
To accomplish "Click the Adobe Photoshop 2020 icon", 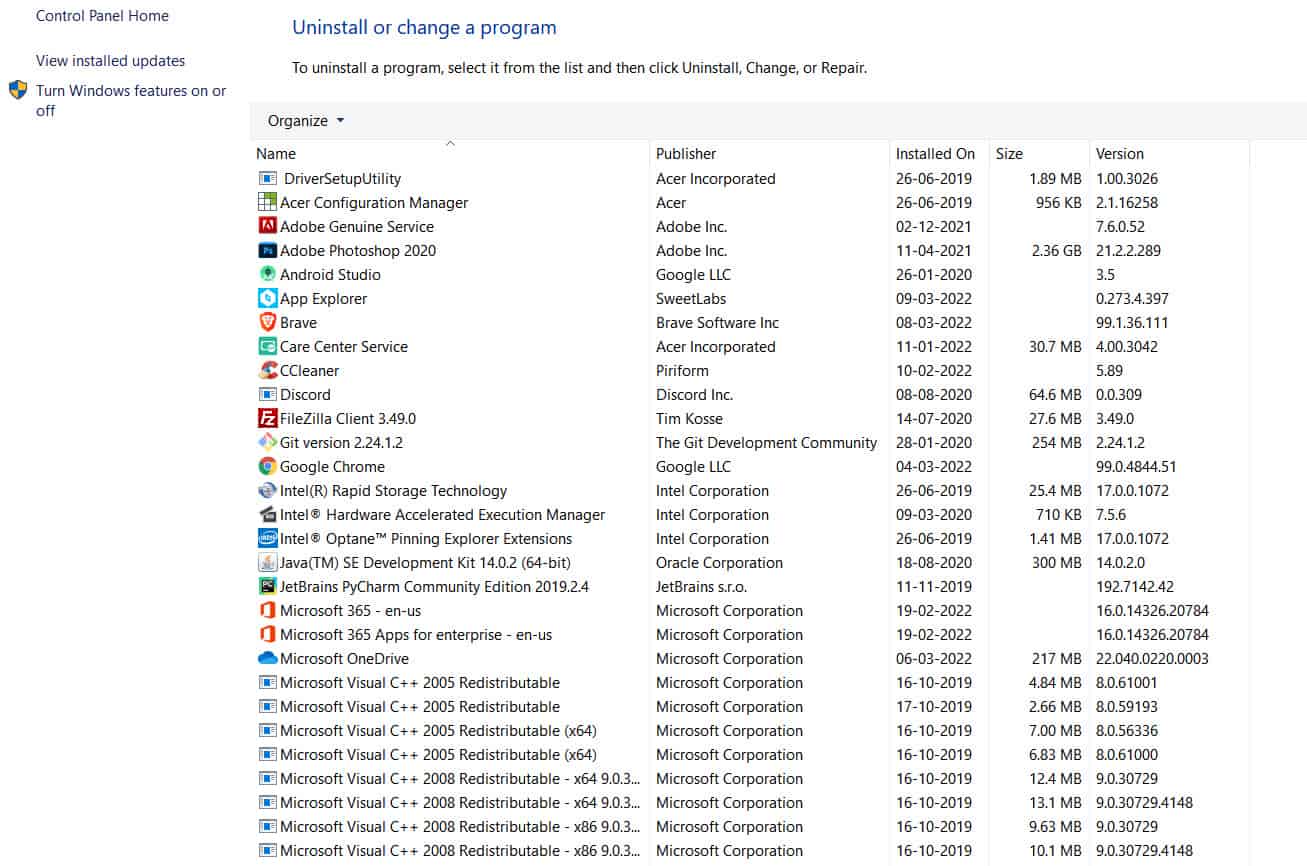I will click(267, 251).
